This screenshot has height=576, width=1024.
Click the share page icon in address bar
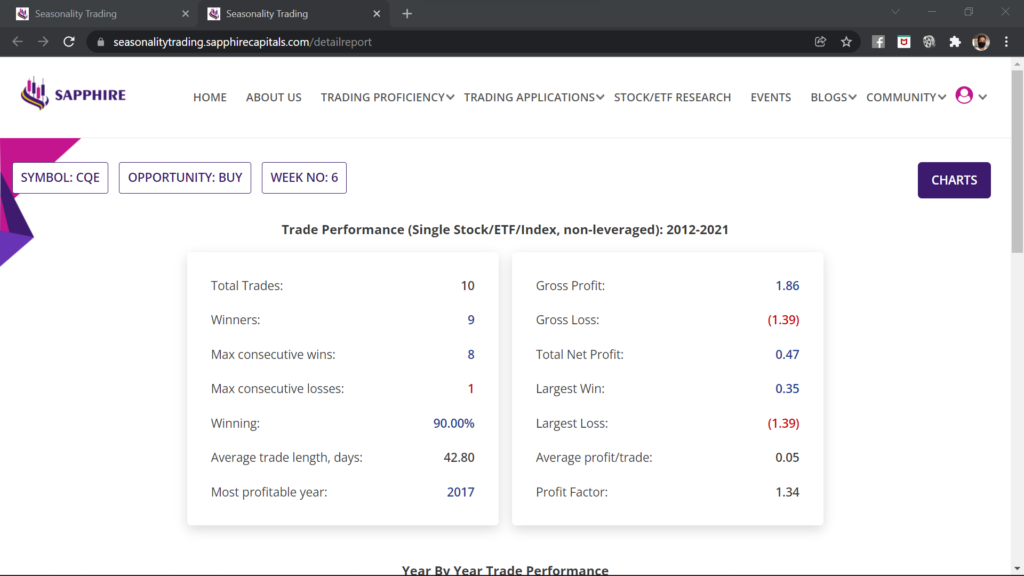[820, 42]
